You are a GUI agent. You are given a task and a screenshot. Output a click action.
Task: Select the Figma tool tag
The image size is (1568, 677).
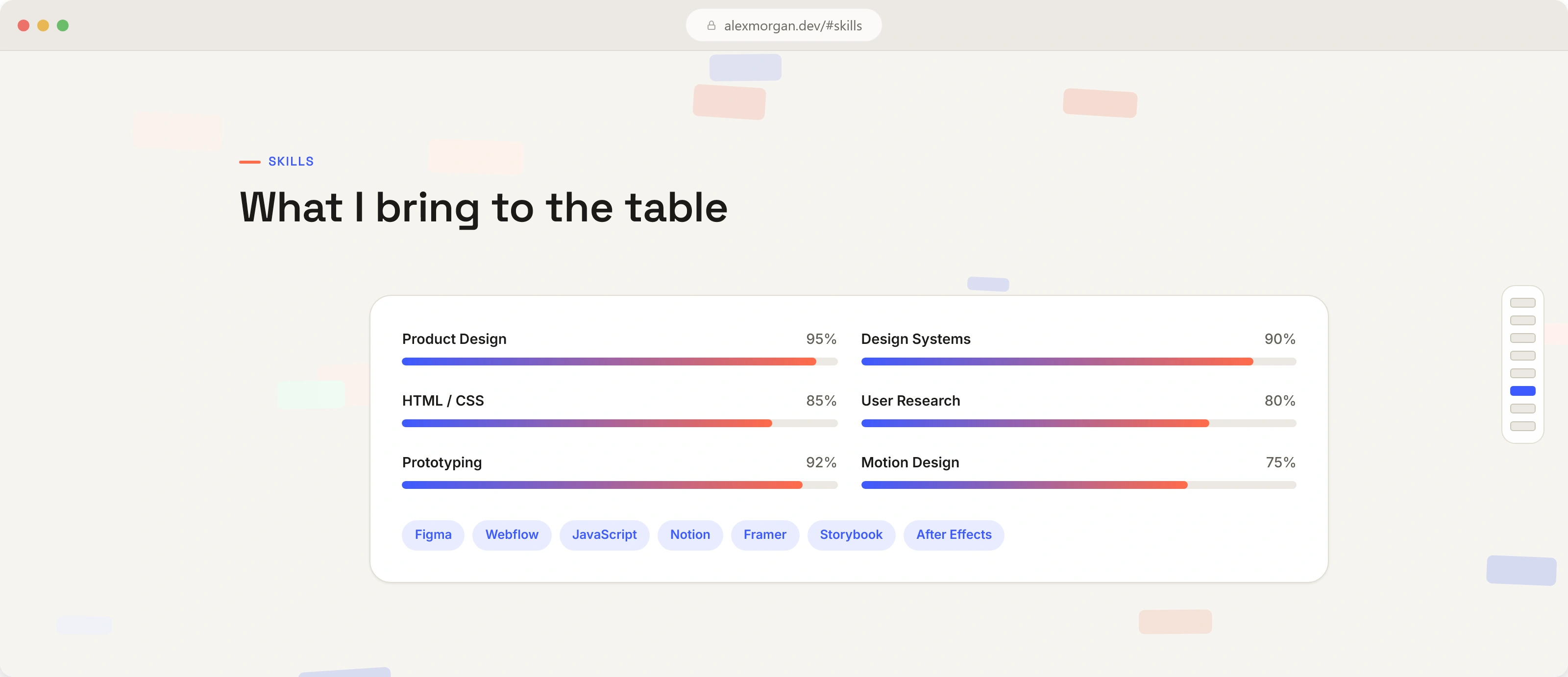coord(433,534)
